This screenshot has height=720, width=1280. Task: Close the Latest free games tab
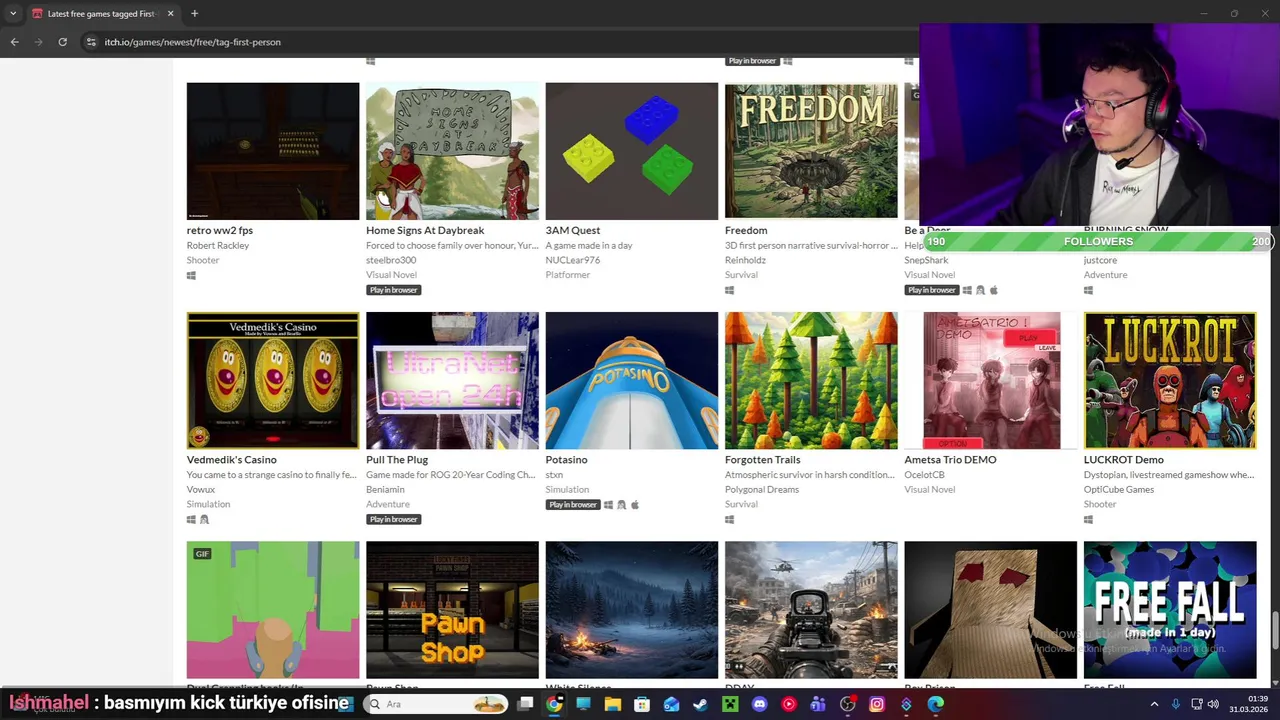click(x=170, y=14)
